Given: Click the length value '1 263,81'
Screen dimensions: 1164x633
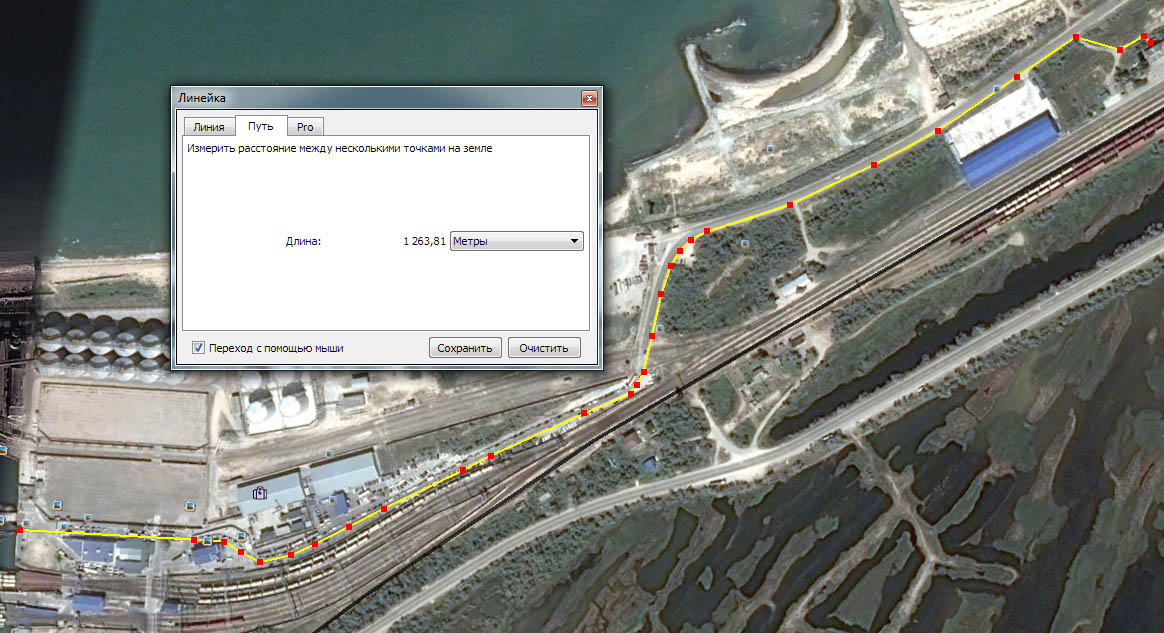Looking at the screenshot, I should point(424,241).
